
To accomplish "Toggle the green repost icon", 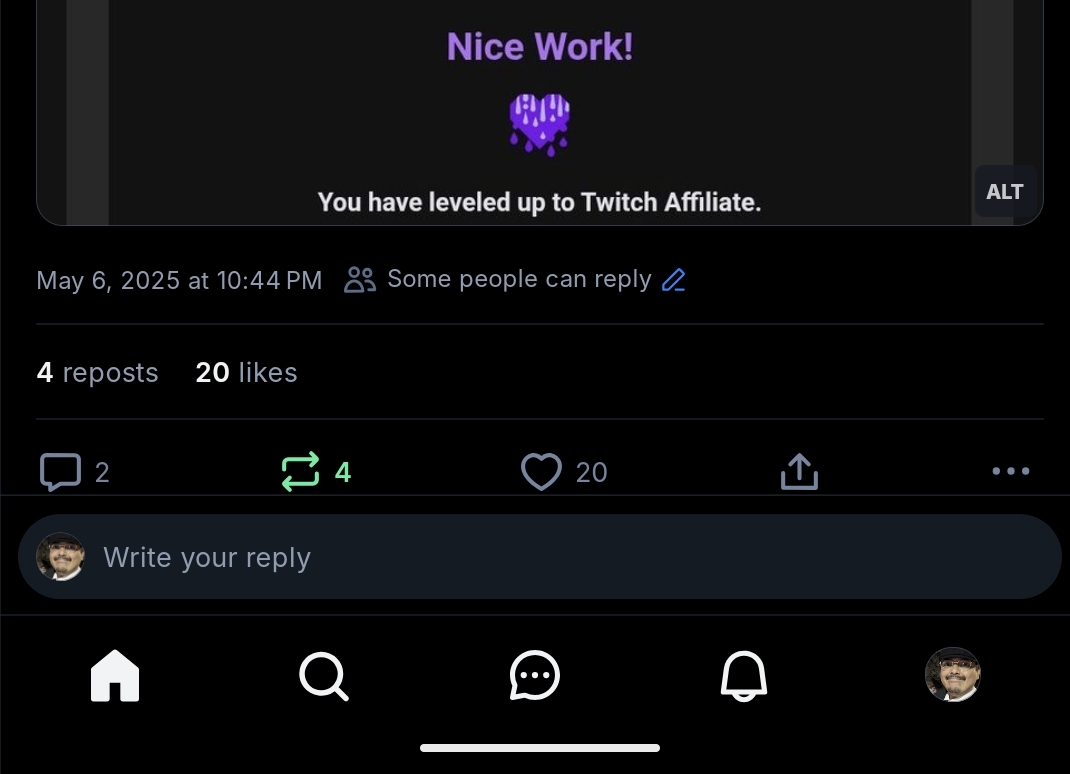I will pyautogui.click(x=301, y=471).
